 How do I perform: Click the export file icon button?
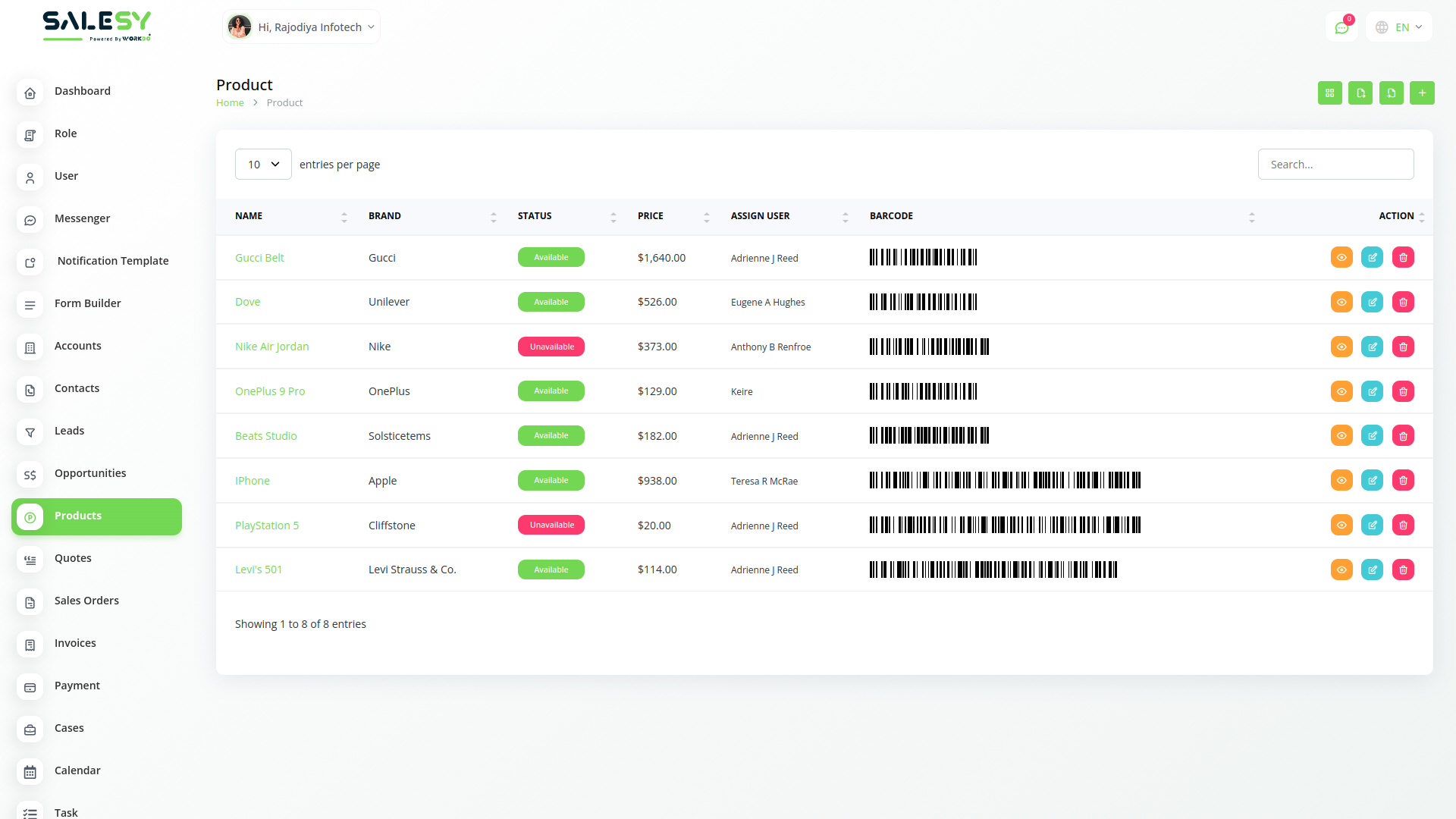pyautogui.click(x=1360, y=93)
